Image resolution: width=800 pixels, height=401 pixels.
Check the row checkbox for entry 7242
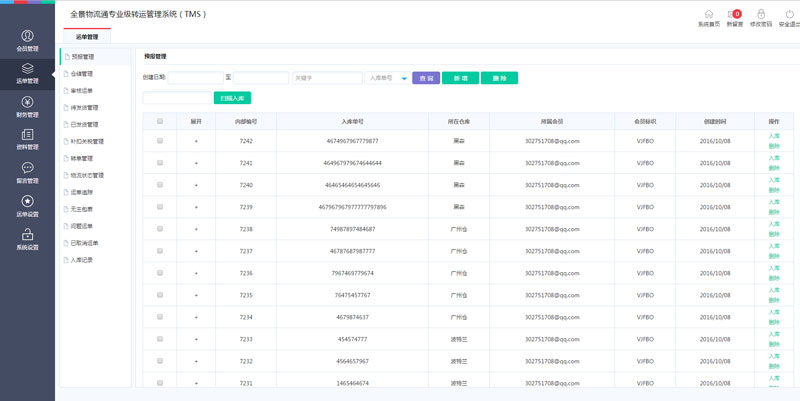[x=160, y=141]
